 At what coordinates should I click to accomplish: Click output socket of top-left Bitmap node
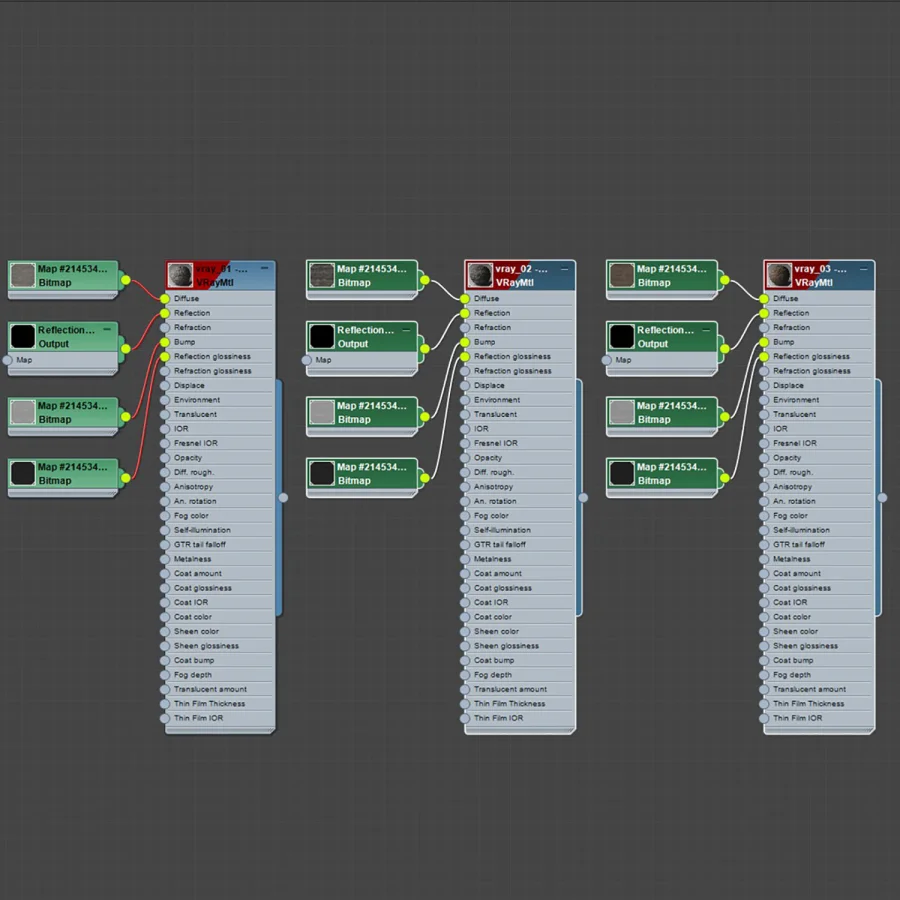[x=126, y=280]
